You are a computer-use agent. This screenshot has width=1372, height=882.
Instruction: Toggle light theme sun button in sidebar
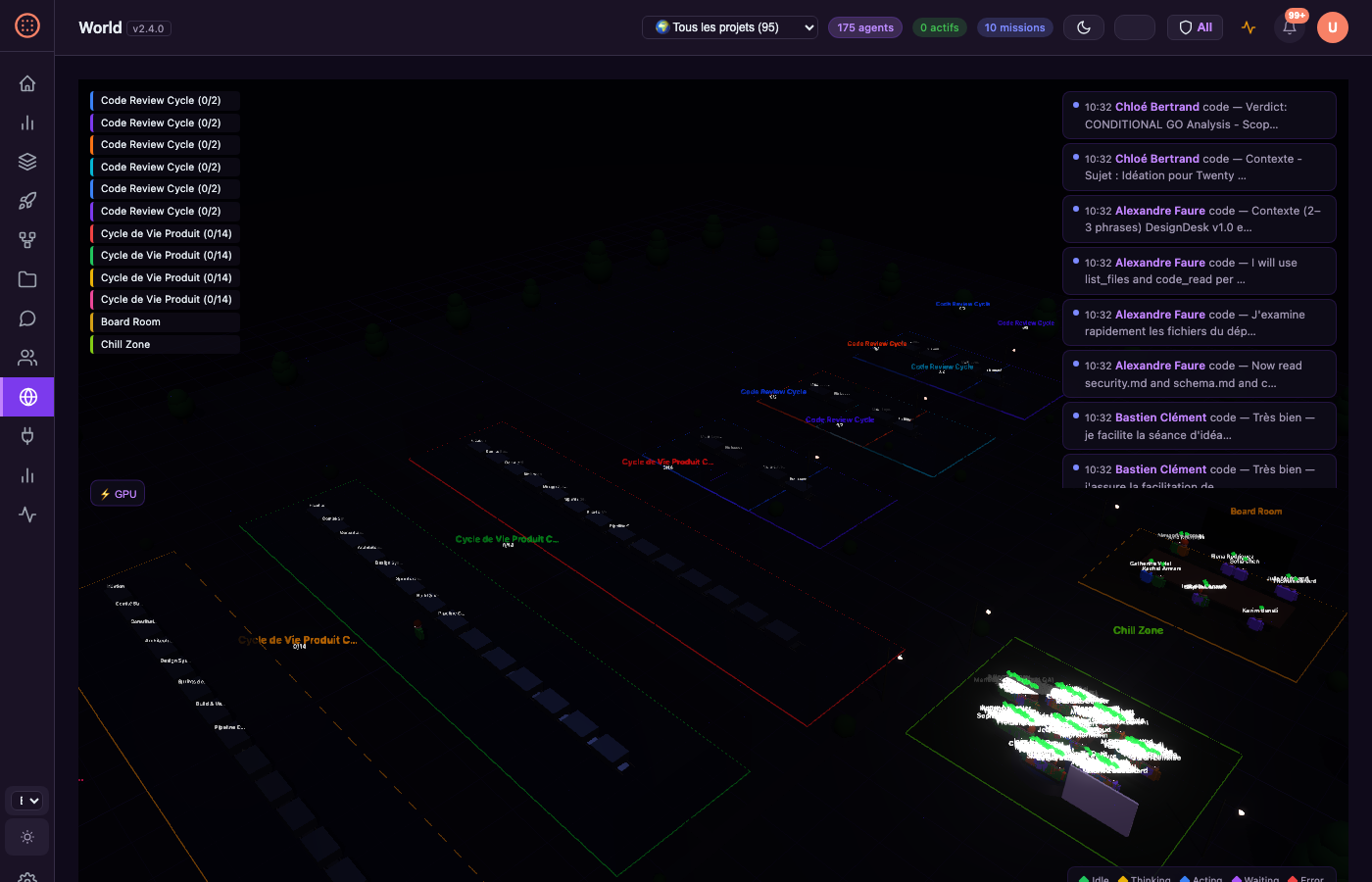[27, 837]
